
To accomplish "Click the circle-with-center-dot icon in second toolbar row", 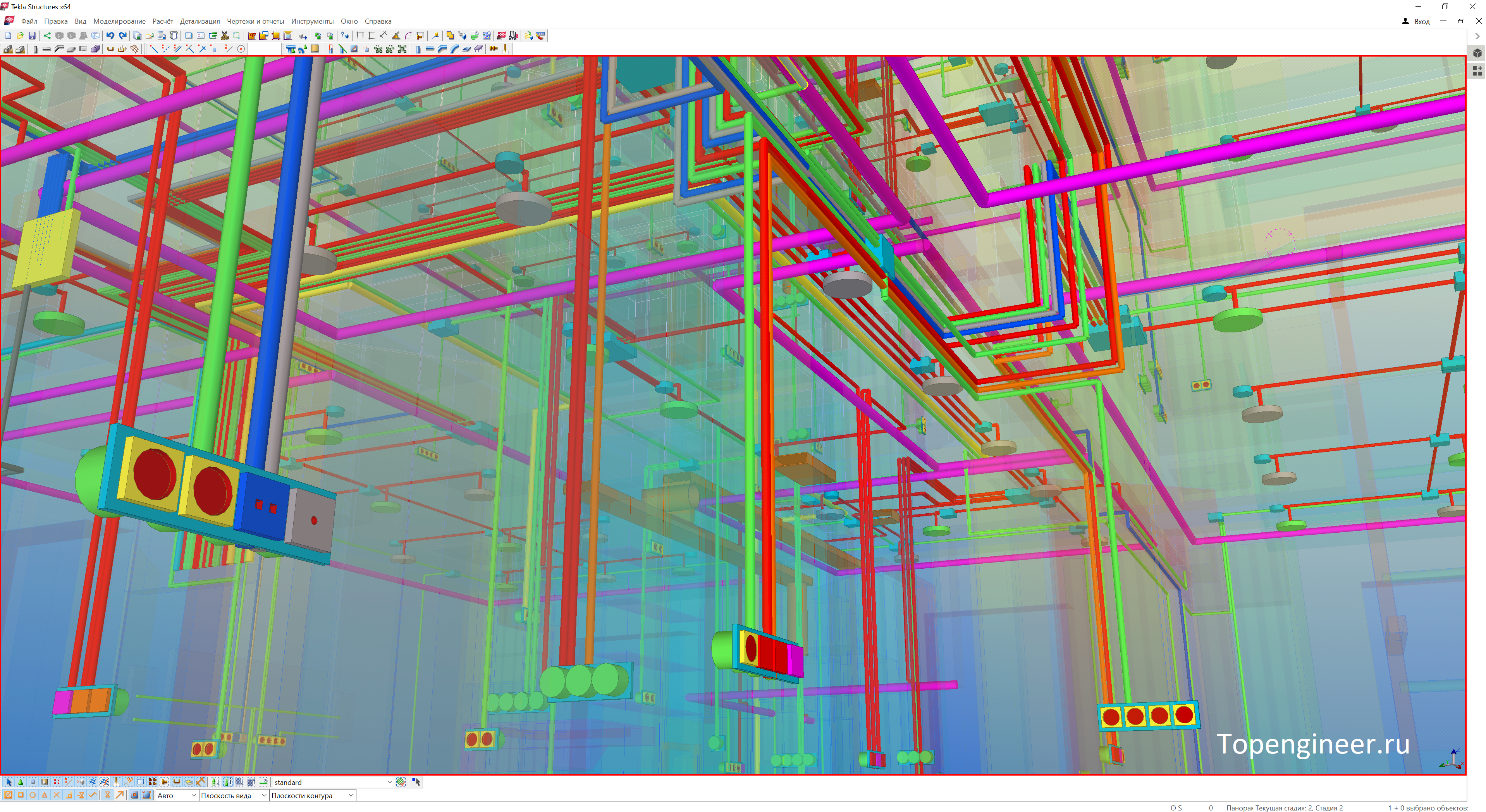I will coord(241,49).
